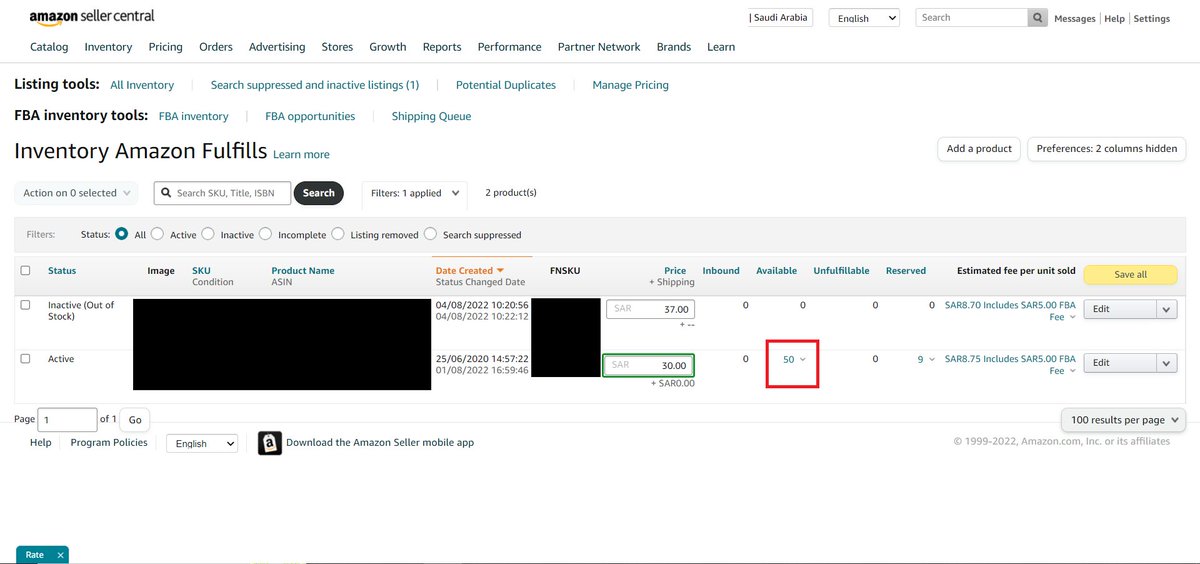Check the Active product row checkbox
This screenshot has width=1200, height=564.
tap(26, 359)
